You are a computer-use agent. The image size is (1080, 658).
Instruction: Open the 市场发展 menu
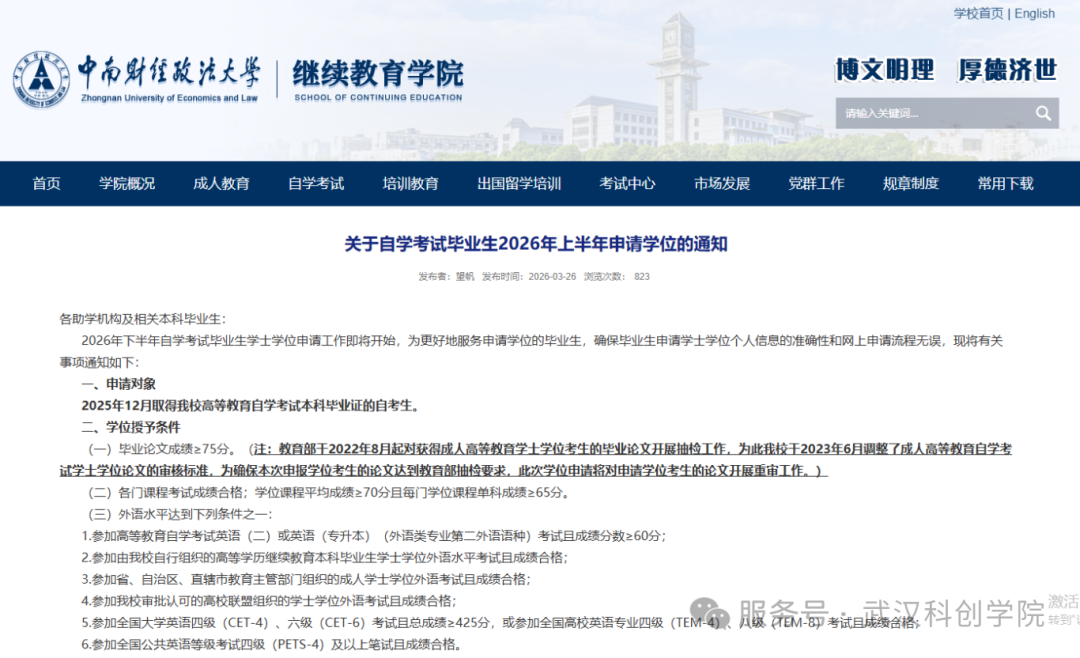tap(721, 184)
